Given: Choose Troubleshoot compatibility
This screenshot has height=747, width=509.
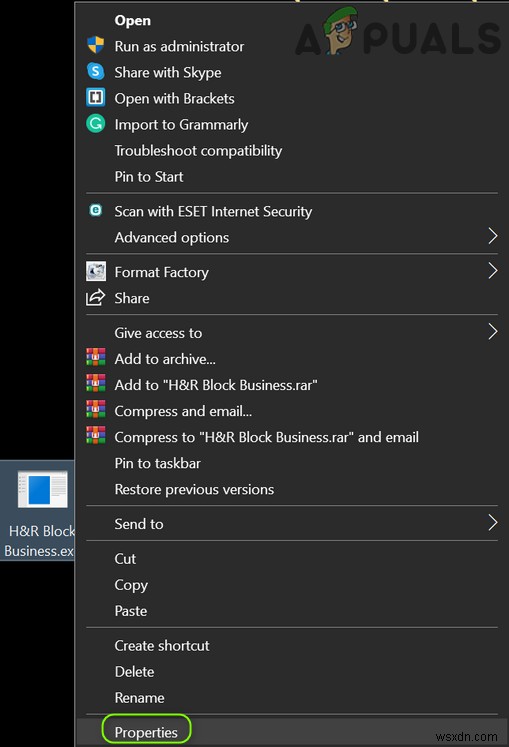Looking at the screenshot, I should click(198, 151).
